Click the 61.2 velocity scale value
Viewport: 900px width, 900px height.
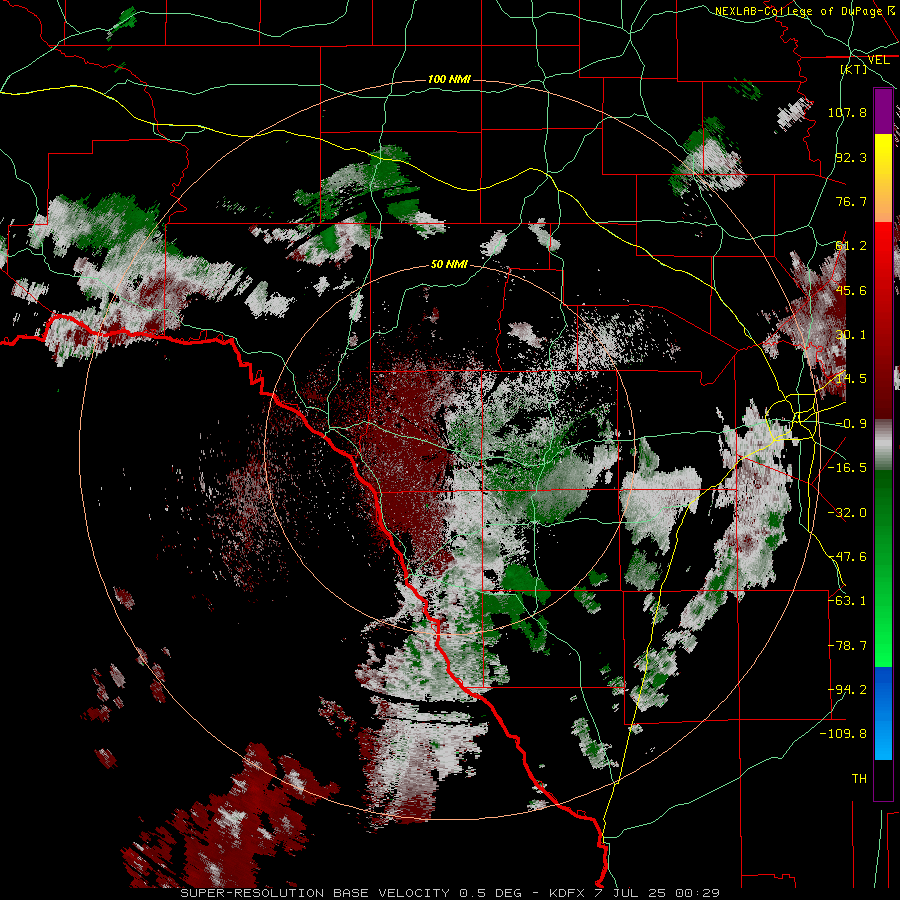851,246
